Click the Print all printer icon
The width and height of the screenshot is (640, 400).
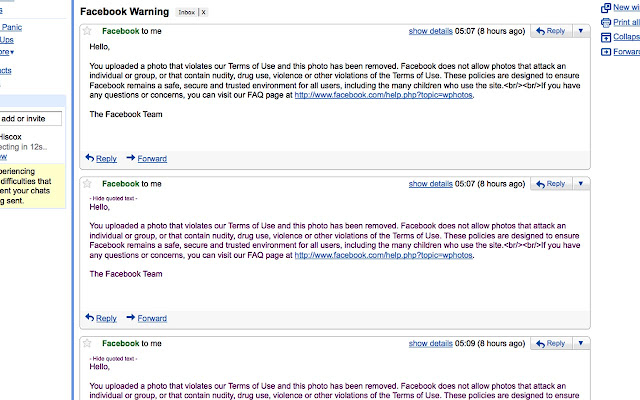coord(606,22)
